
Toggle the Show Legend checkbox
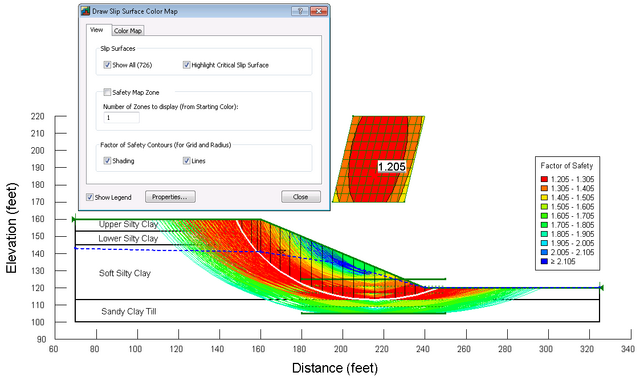pos(90,197)
